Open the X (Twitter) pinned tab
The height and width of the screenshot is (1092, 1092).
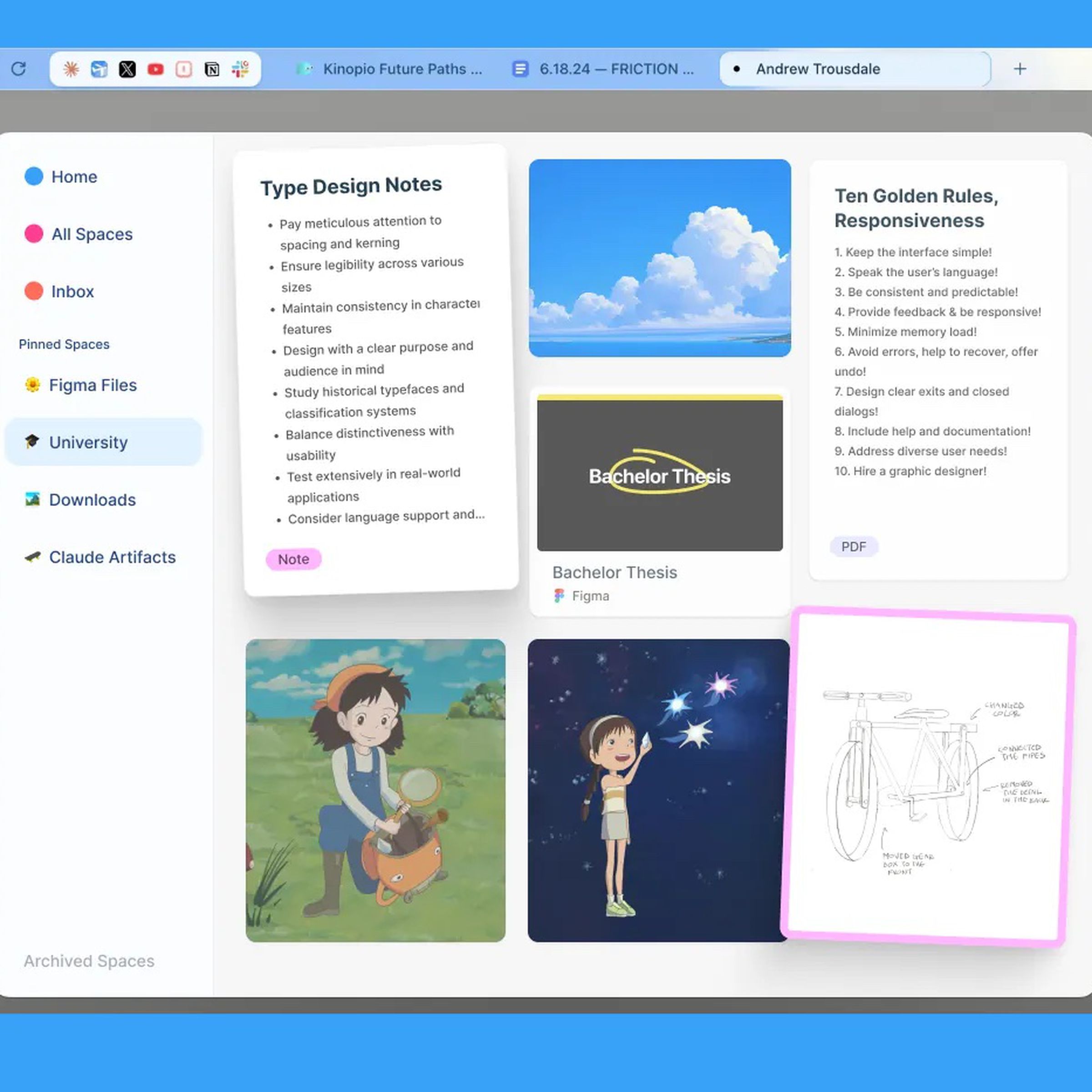(x=127, y=69)
